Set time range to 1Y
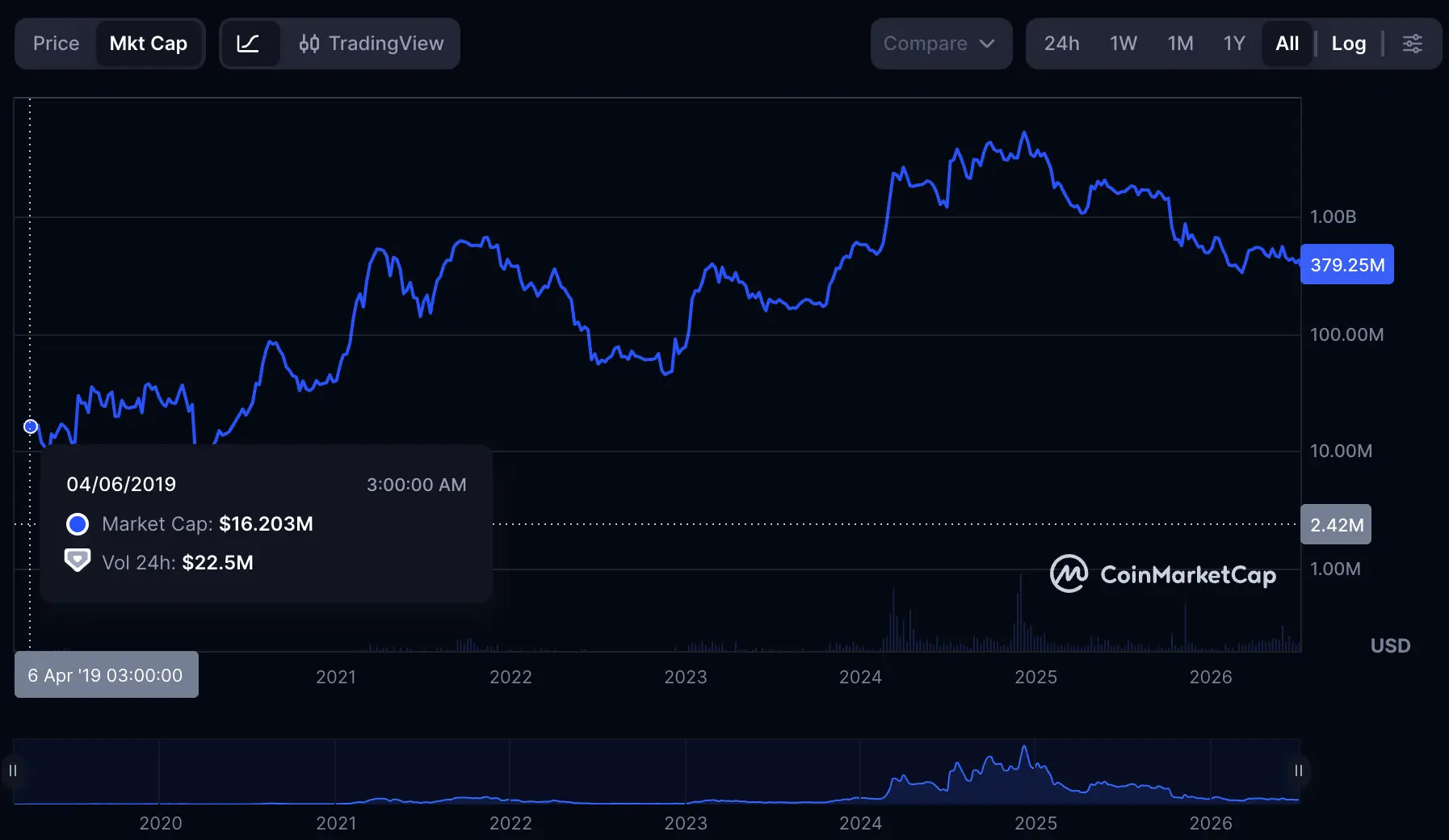 pyautogui.click(x=1234, y=44)
